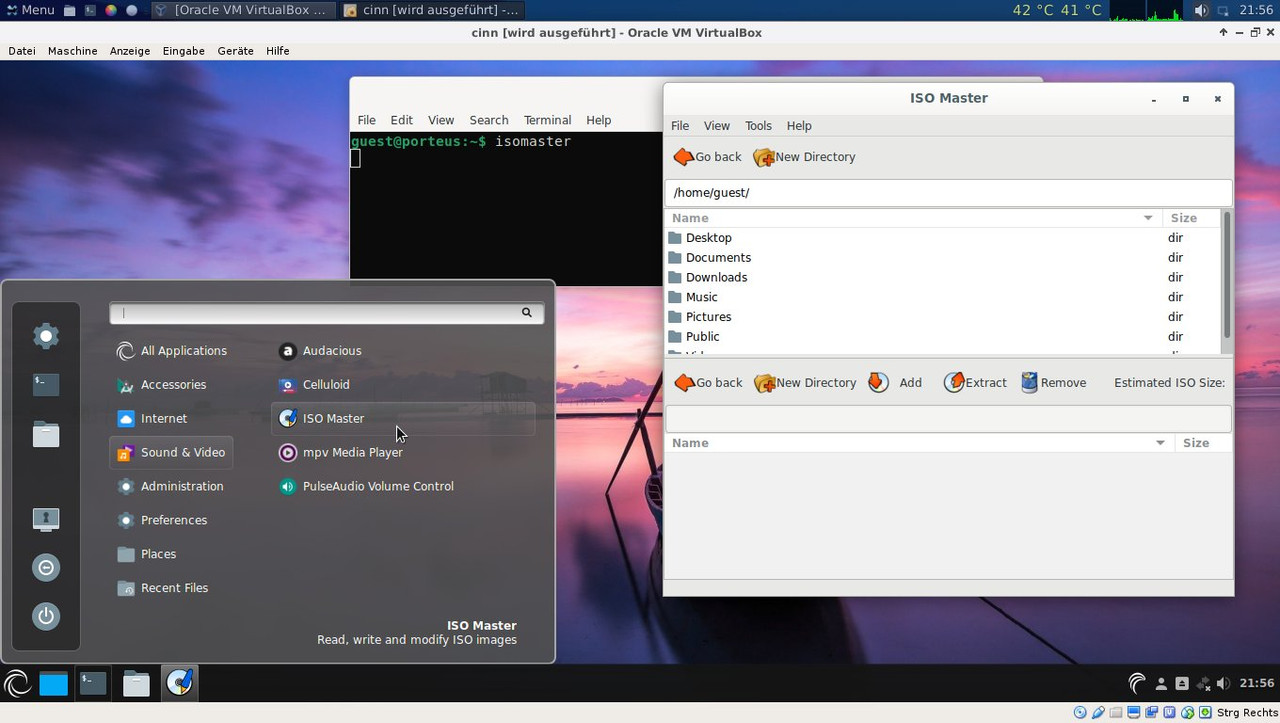
Task: Click the lock screen icon in menu sidebar
Action: (46, 519)
